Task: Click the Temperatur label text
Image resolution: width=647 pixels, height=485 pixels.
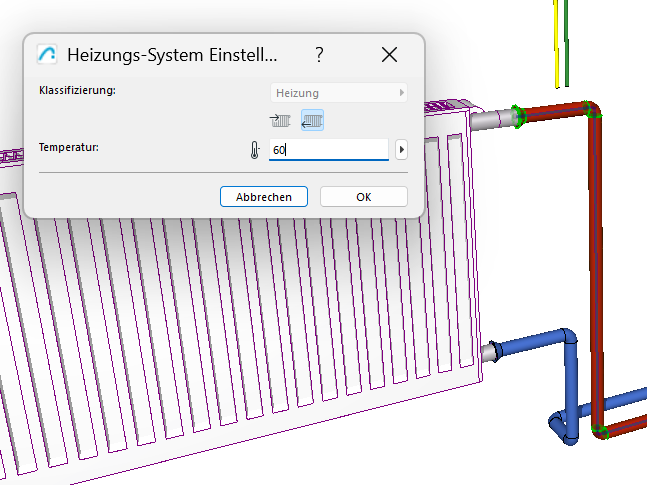Action: [68, 147]
